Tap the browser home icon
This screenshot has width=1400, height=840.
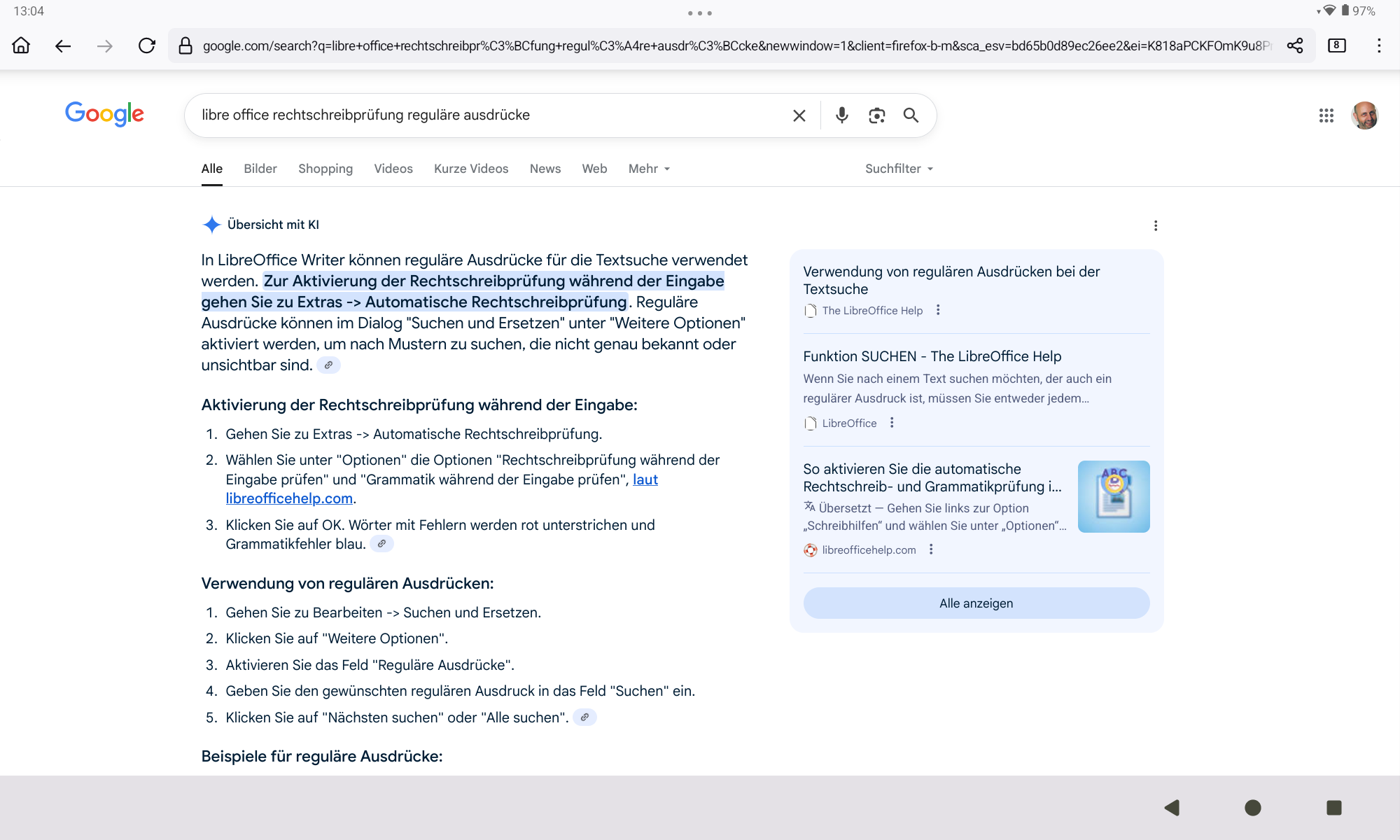click(21, 45)
